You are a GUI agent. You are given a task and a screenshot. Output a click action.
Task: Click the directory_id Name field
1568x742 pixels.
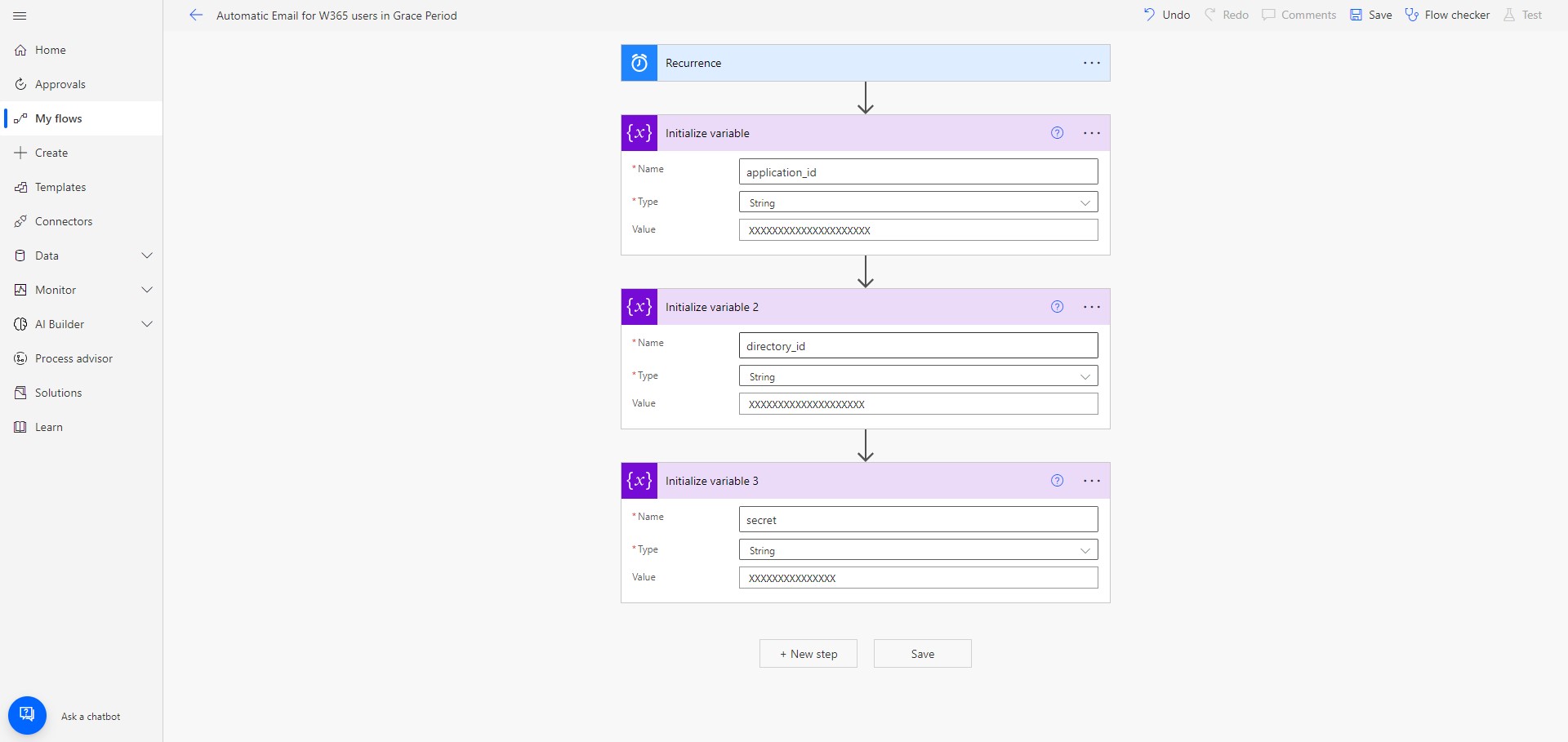tap(918, 345)
